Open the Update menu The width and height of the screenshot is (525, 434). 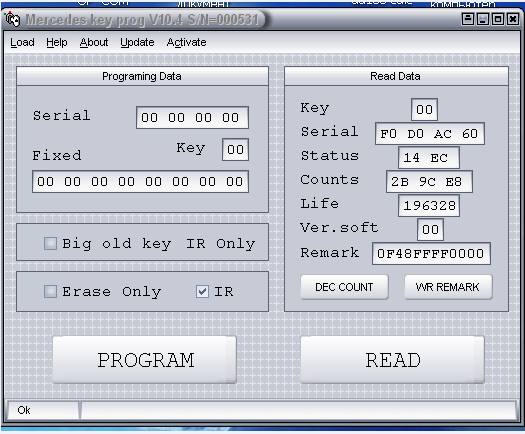click(137, 42)
